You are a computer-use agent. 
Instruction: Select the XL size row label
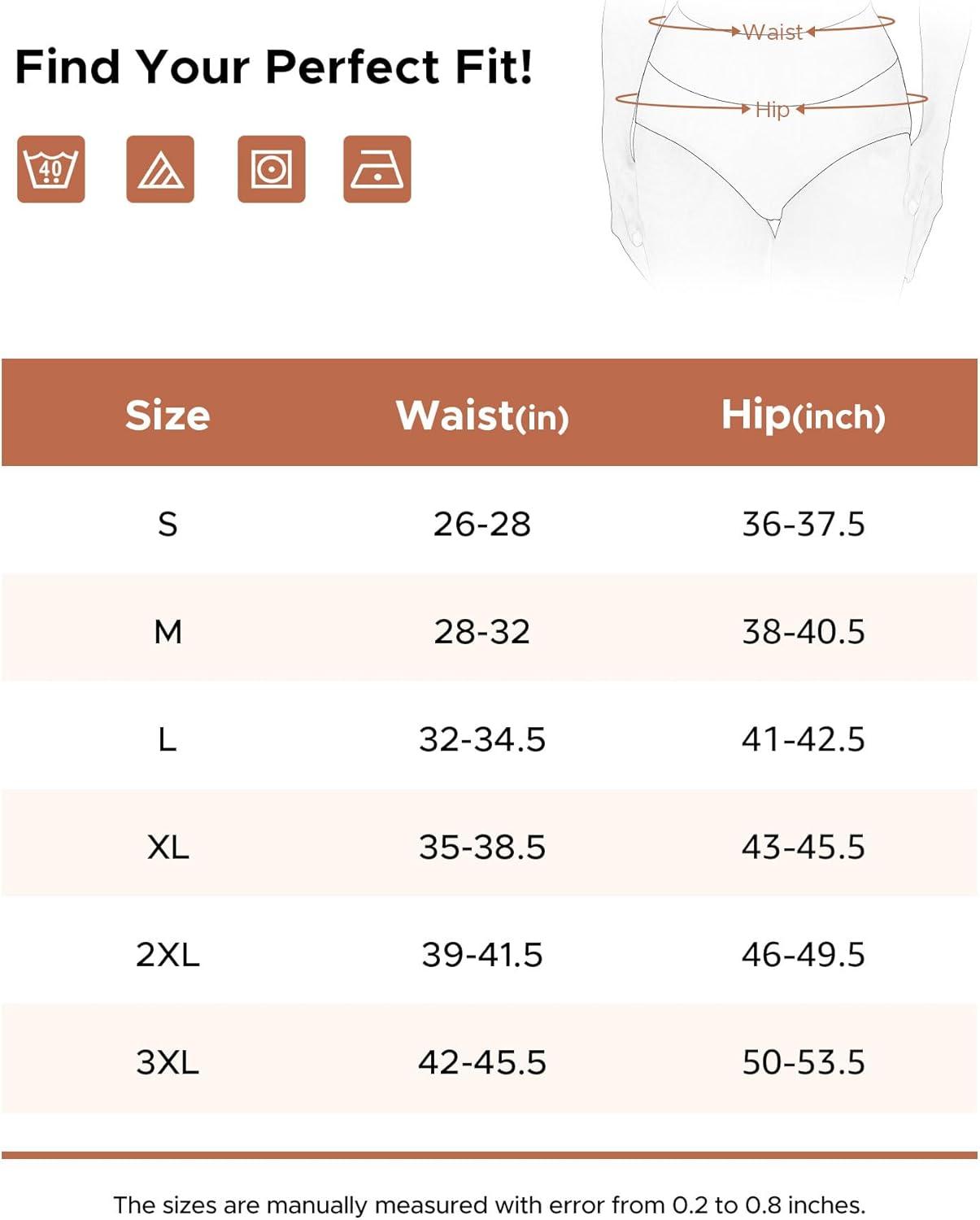[x=168, y=847]
